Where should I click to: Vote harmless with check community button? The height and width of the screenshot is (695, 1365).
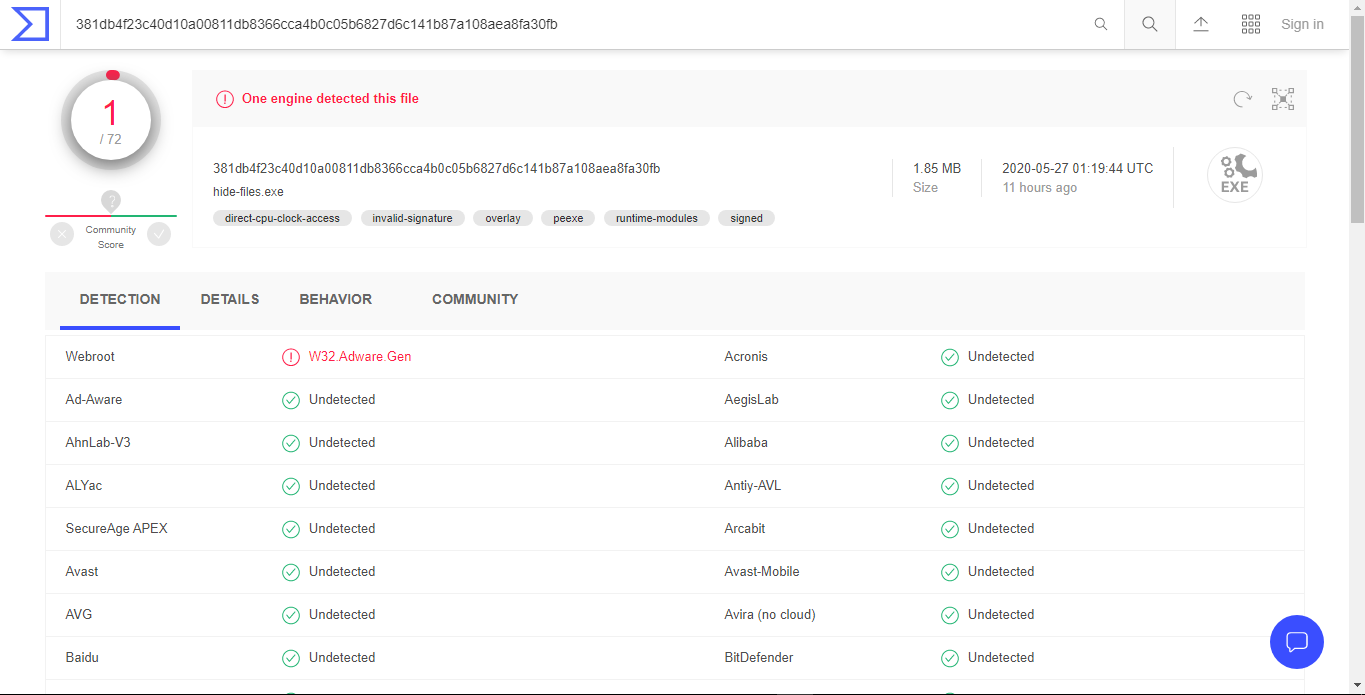pos(159,234)
